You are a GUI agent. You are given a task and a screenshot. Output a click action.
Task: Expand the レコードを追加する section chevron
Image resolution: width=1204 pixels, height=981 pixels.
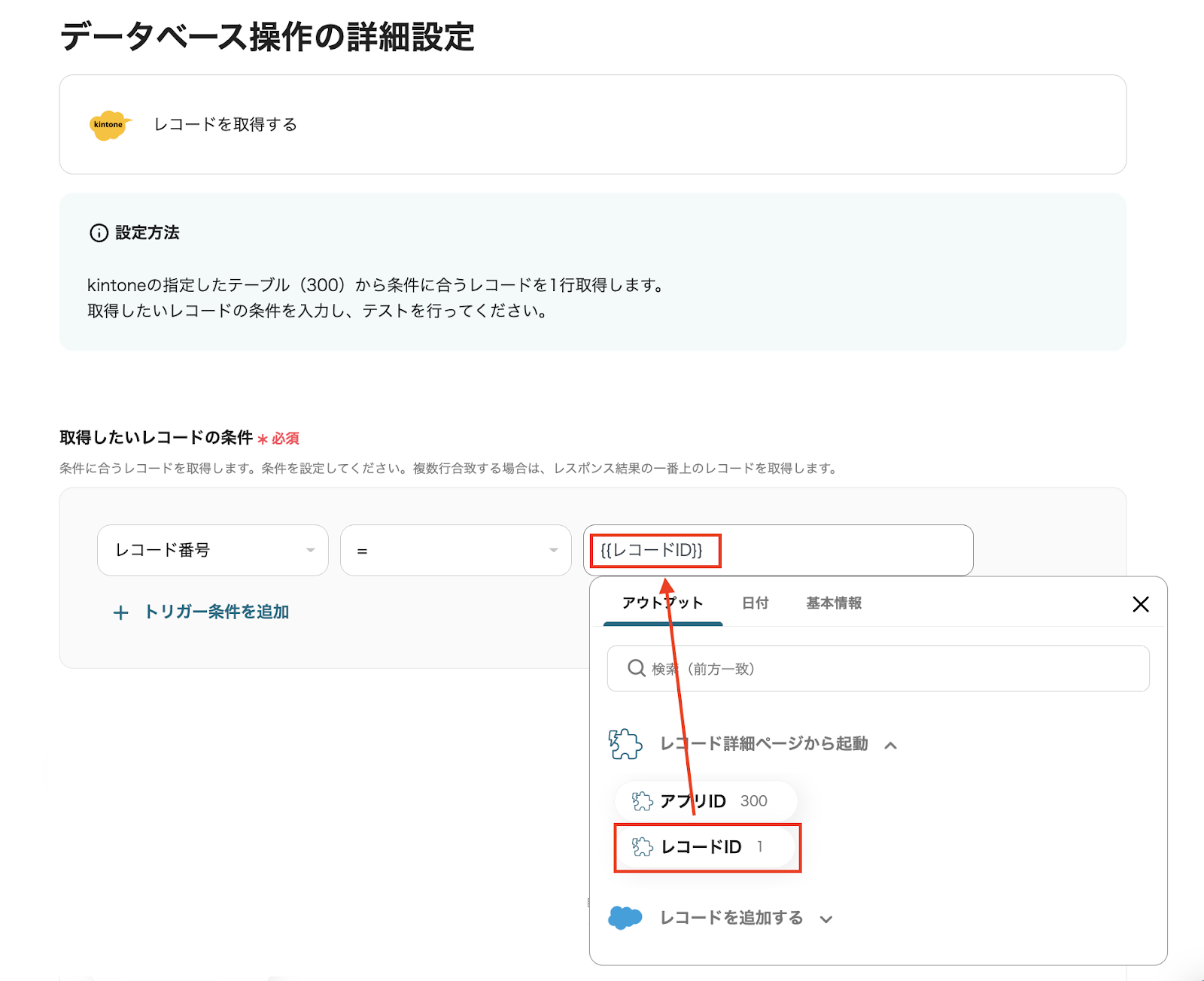tap(826, 919)
